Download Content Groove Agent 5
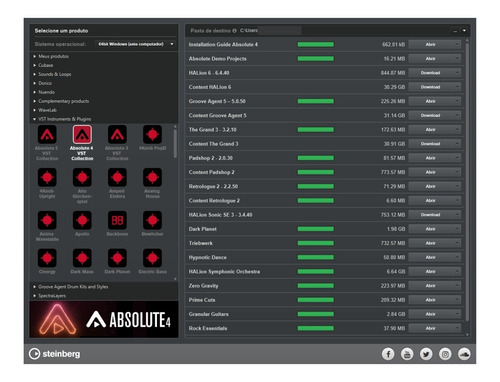 click(x=431, y=115)
